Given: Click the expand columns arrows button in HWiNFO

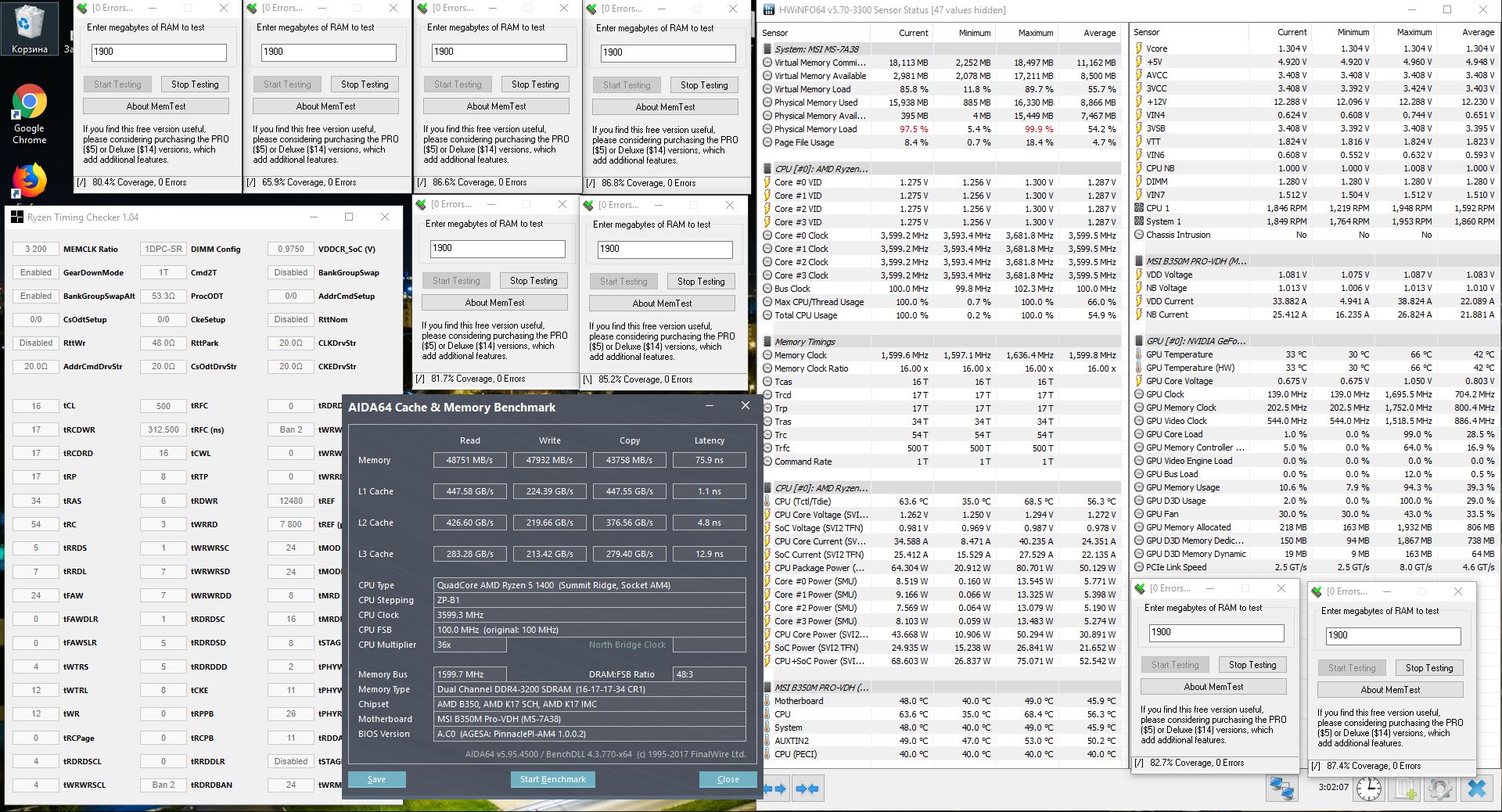Looking at the screenshot, I should (775, 789).
